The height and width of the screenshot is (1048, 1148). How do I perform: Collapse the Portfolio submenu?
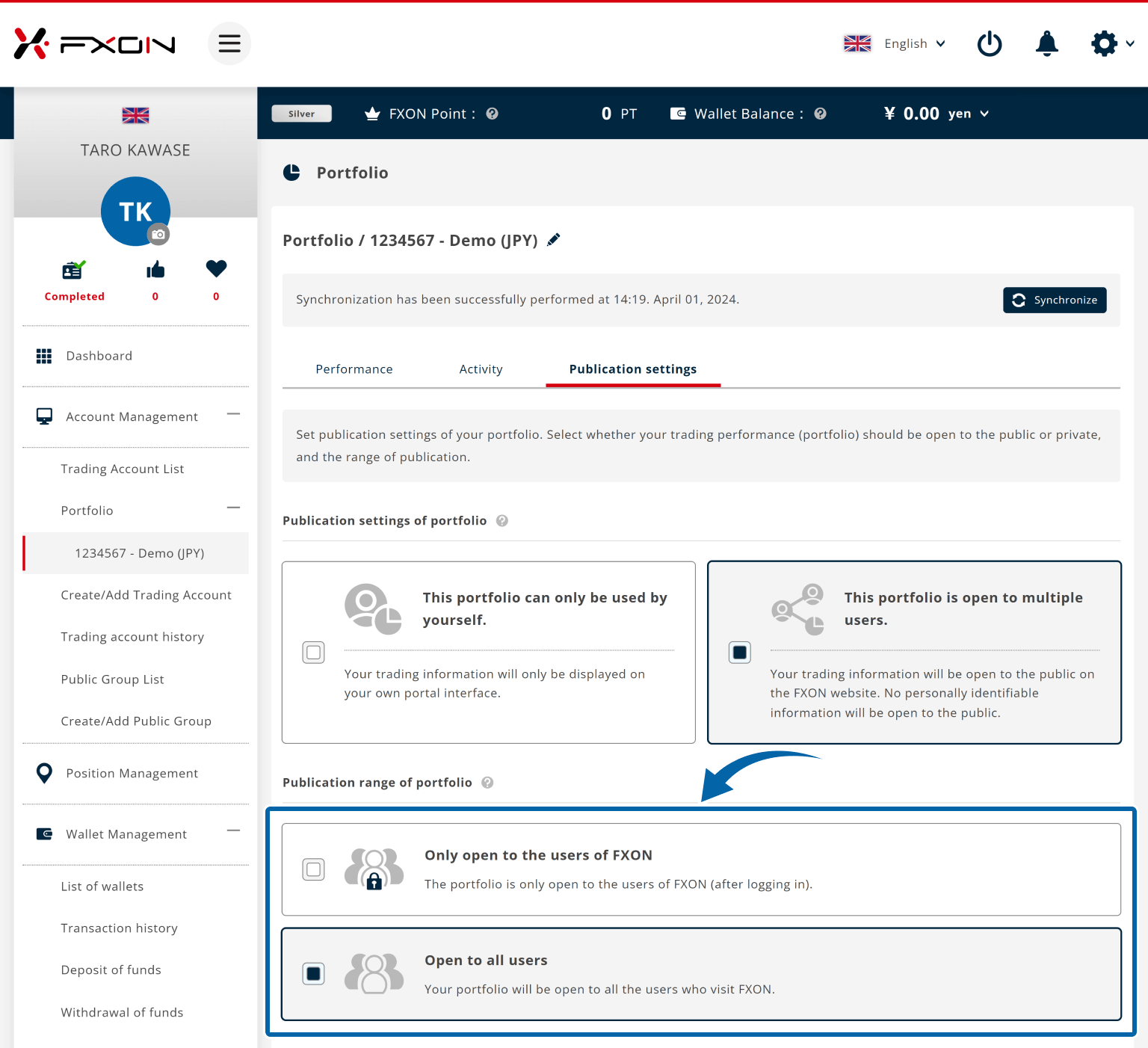pyautogui.click(x=234, y=508)
